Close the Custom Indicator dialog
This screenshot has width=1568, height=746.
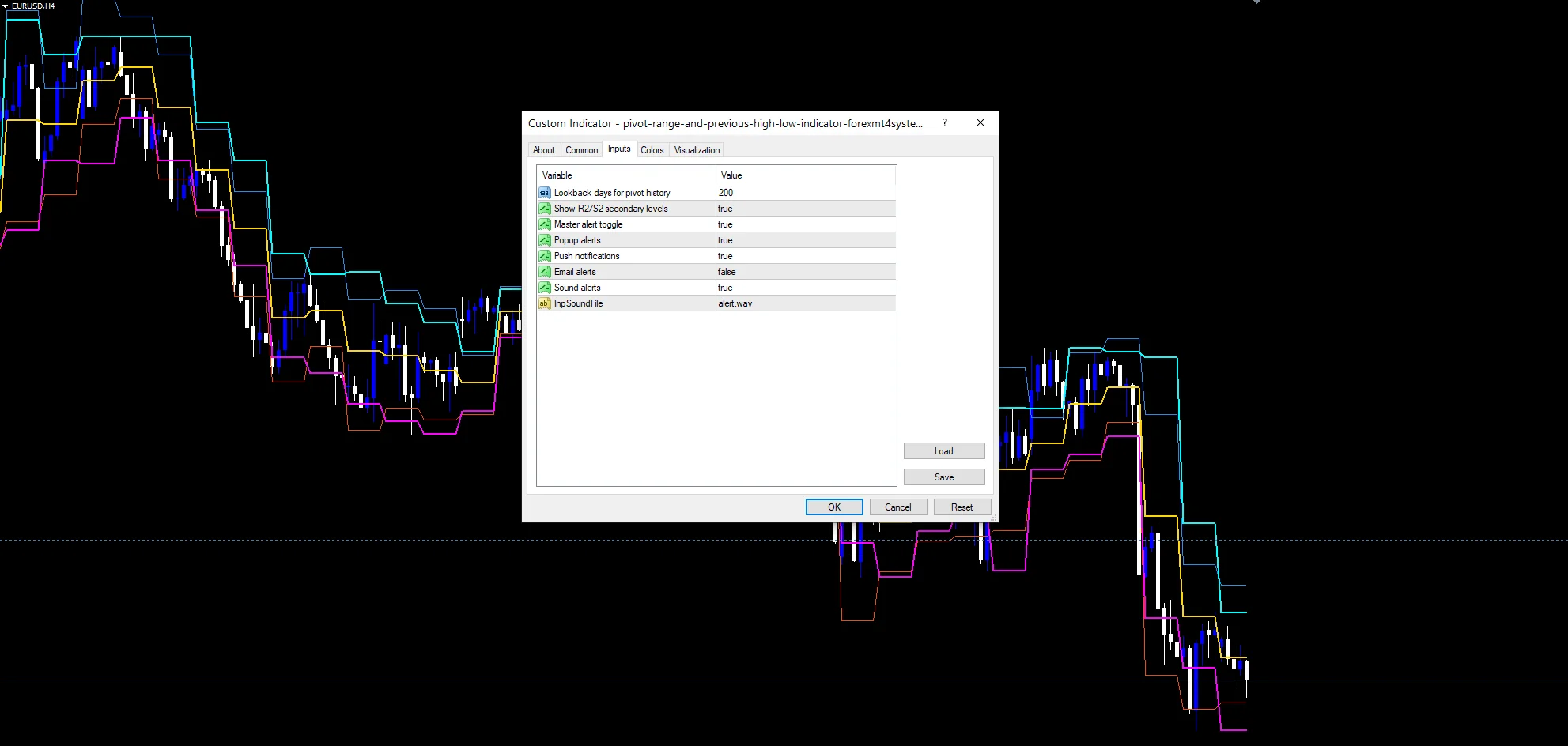[980, 122]
